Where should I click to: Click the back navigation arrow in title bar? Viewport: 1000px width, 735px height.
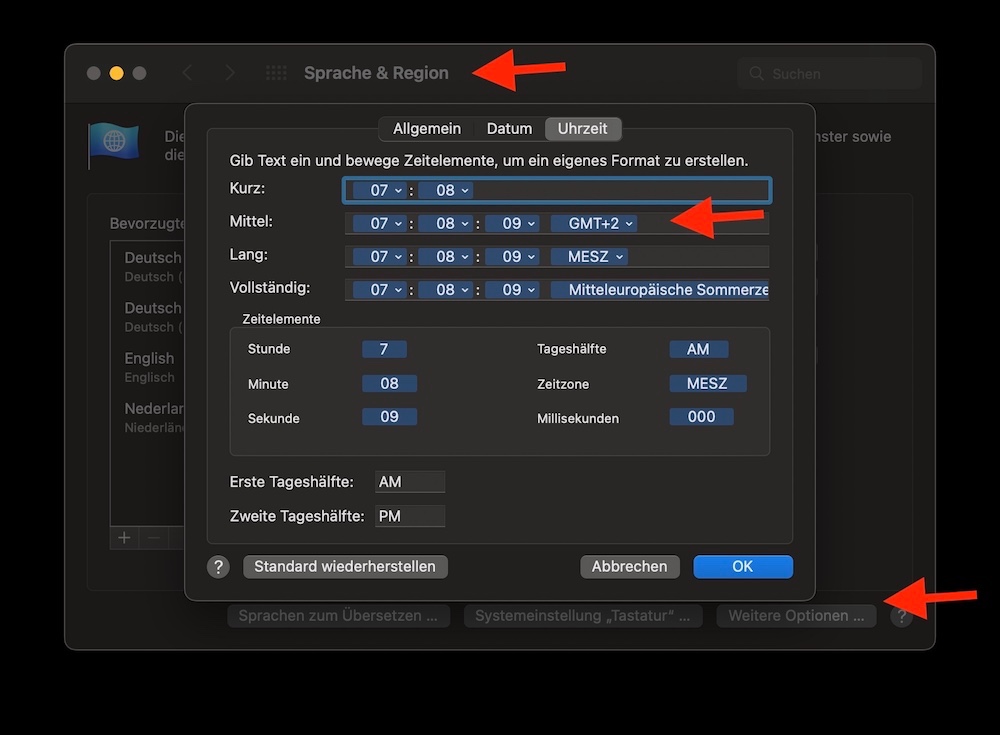pos(187,73)
